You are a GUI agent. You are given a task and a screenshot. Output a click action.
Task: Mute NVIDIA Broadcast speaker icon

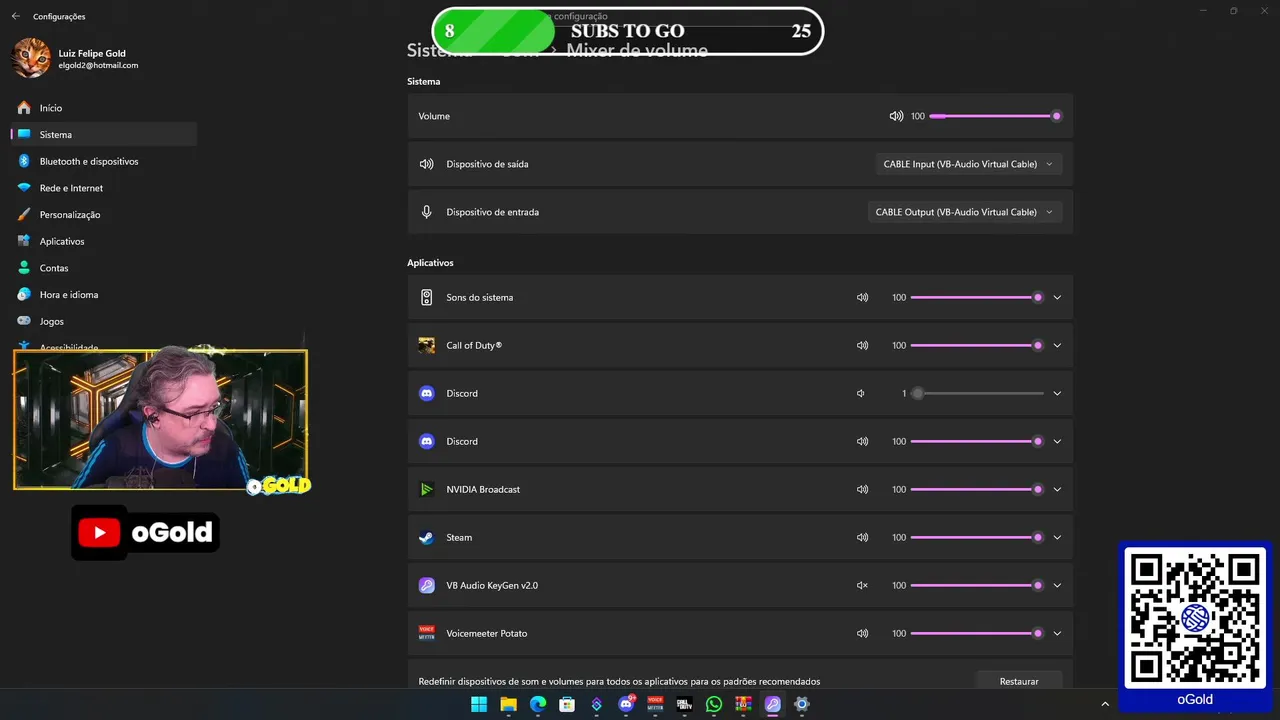tap(862, 489)
